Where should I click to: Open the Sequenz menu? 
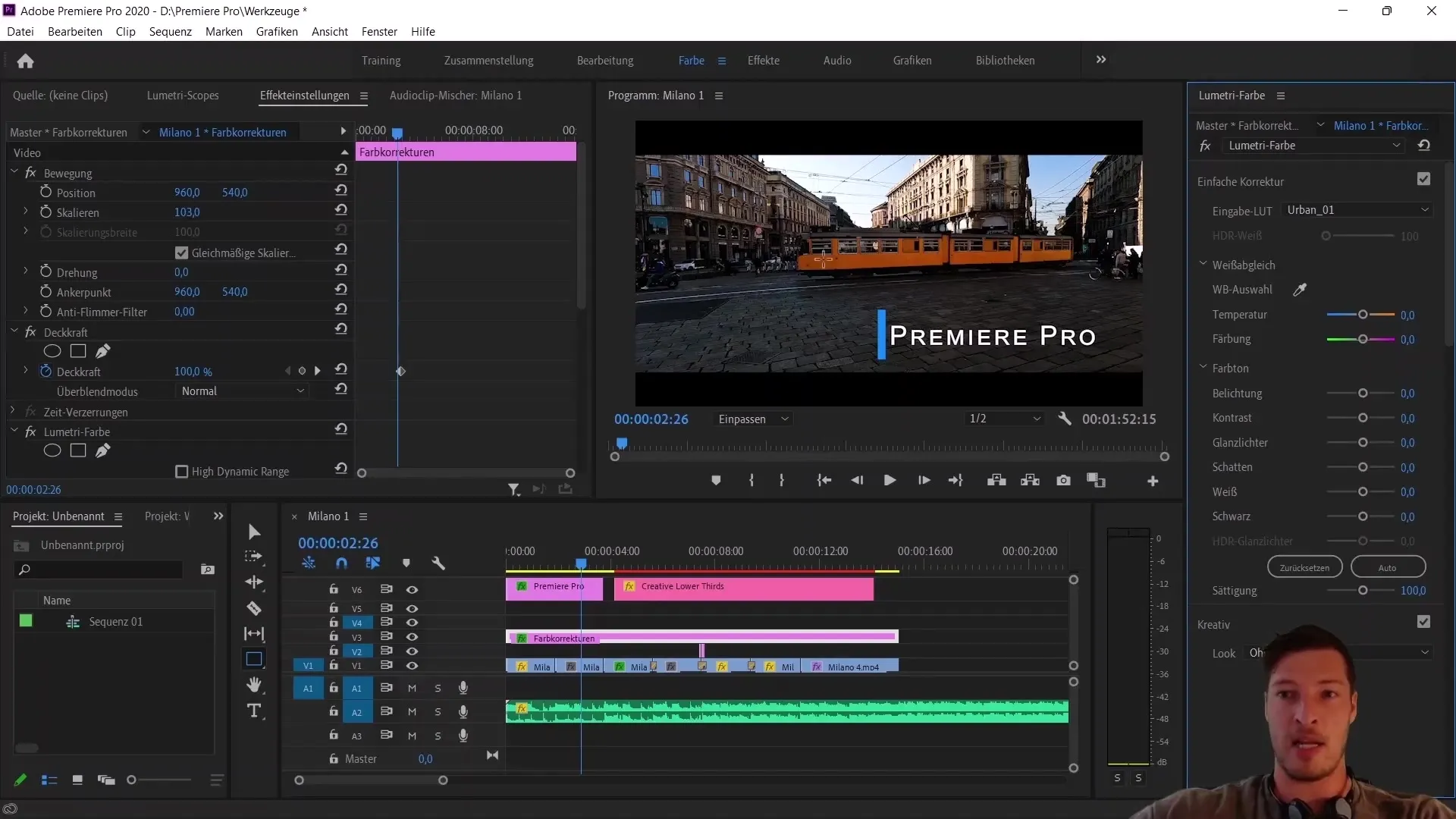coord(170,31)
